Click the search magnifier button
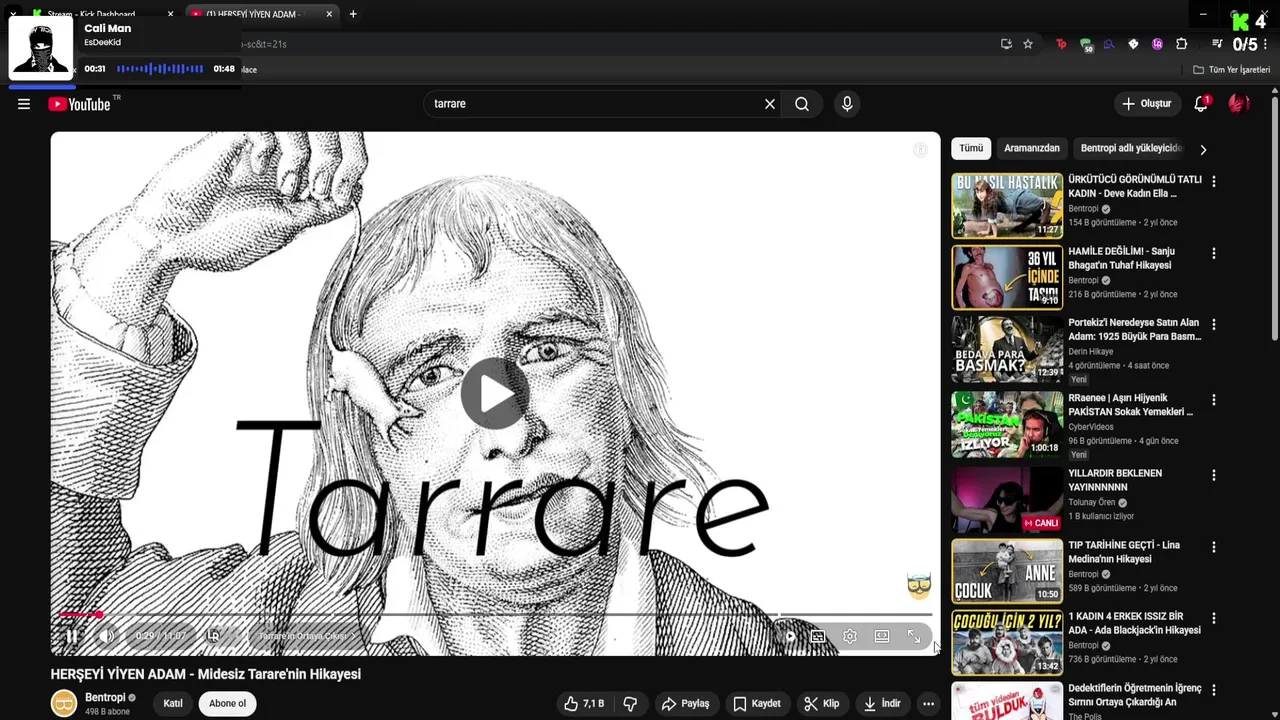The height and width of the screenshot is (720, 1280). tap(802, 104)
